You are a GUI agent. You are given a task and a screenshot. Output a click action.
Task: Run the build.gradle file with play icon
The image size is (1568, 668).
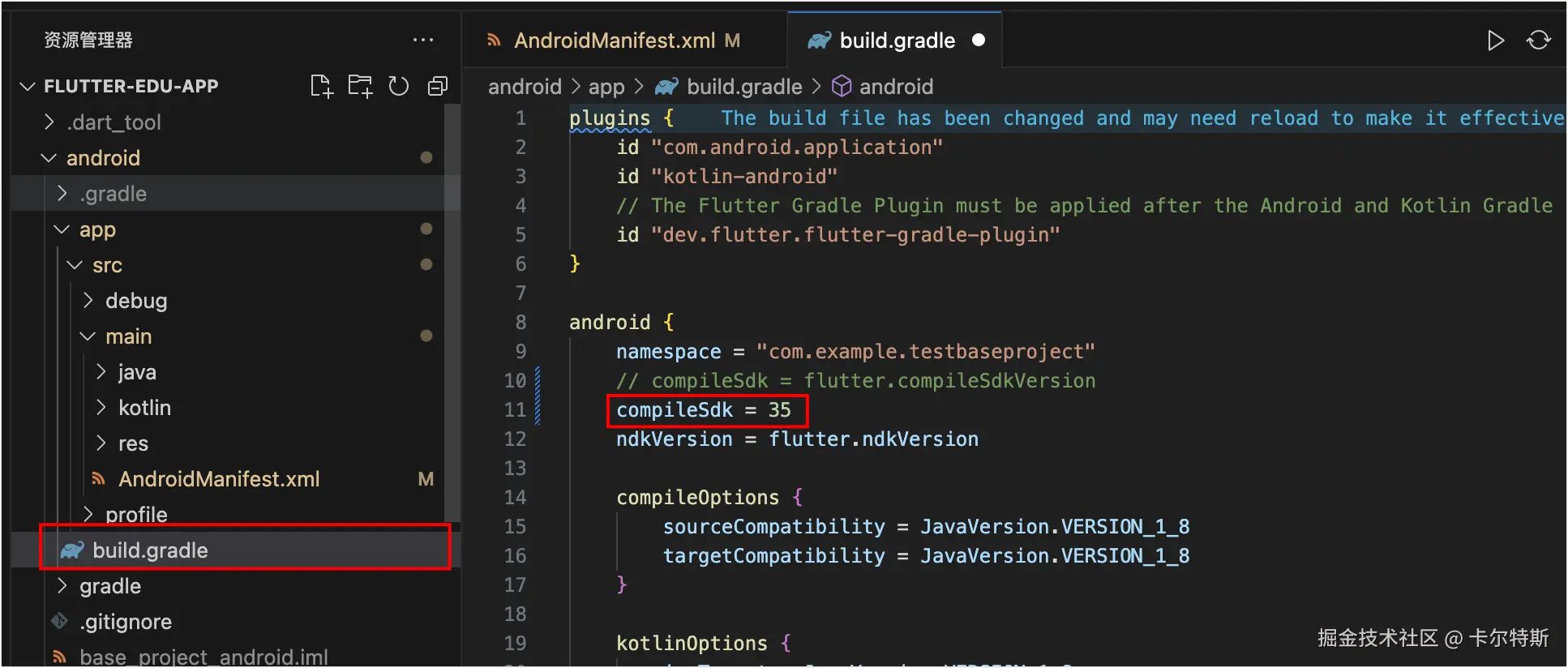(1496, 41)
